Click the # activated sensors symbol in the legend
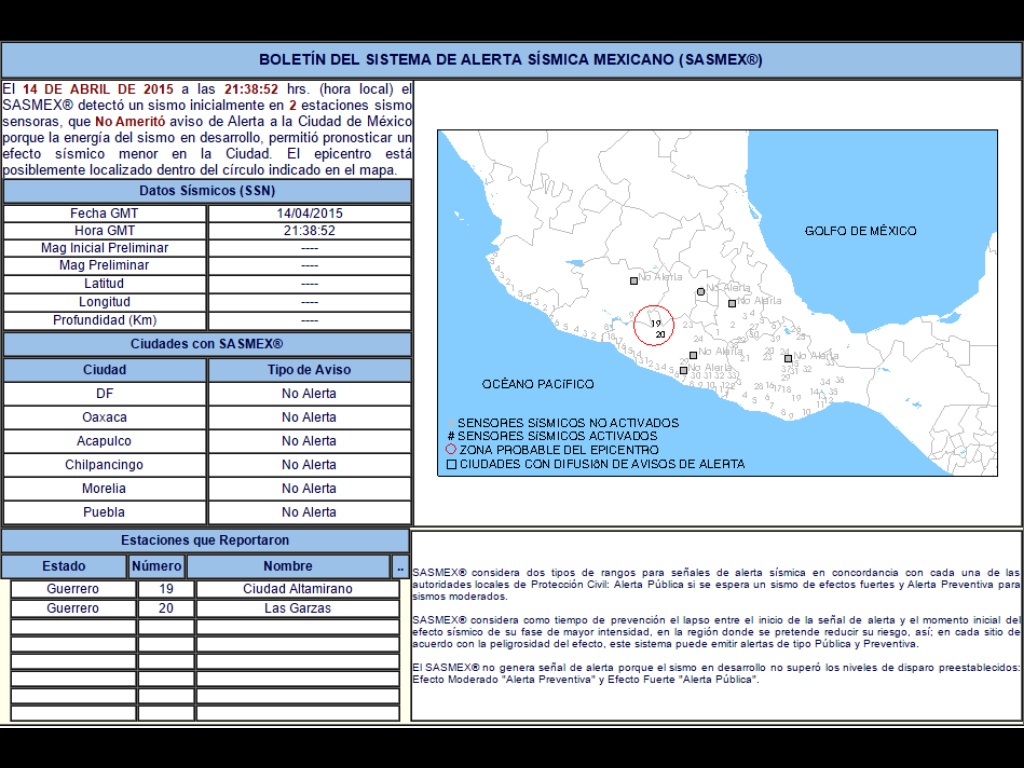This screenshot has height=768, width=1024. pyautogui.click(x=451, y=436)
